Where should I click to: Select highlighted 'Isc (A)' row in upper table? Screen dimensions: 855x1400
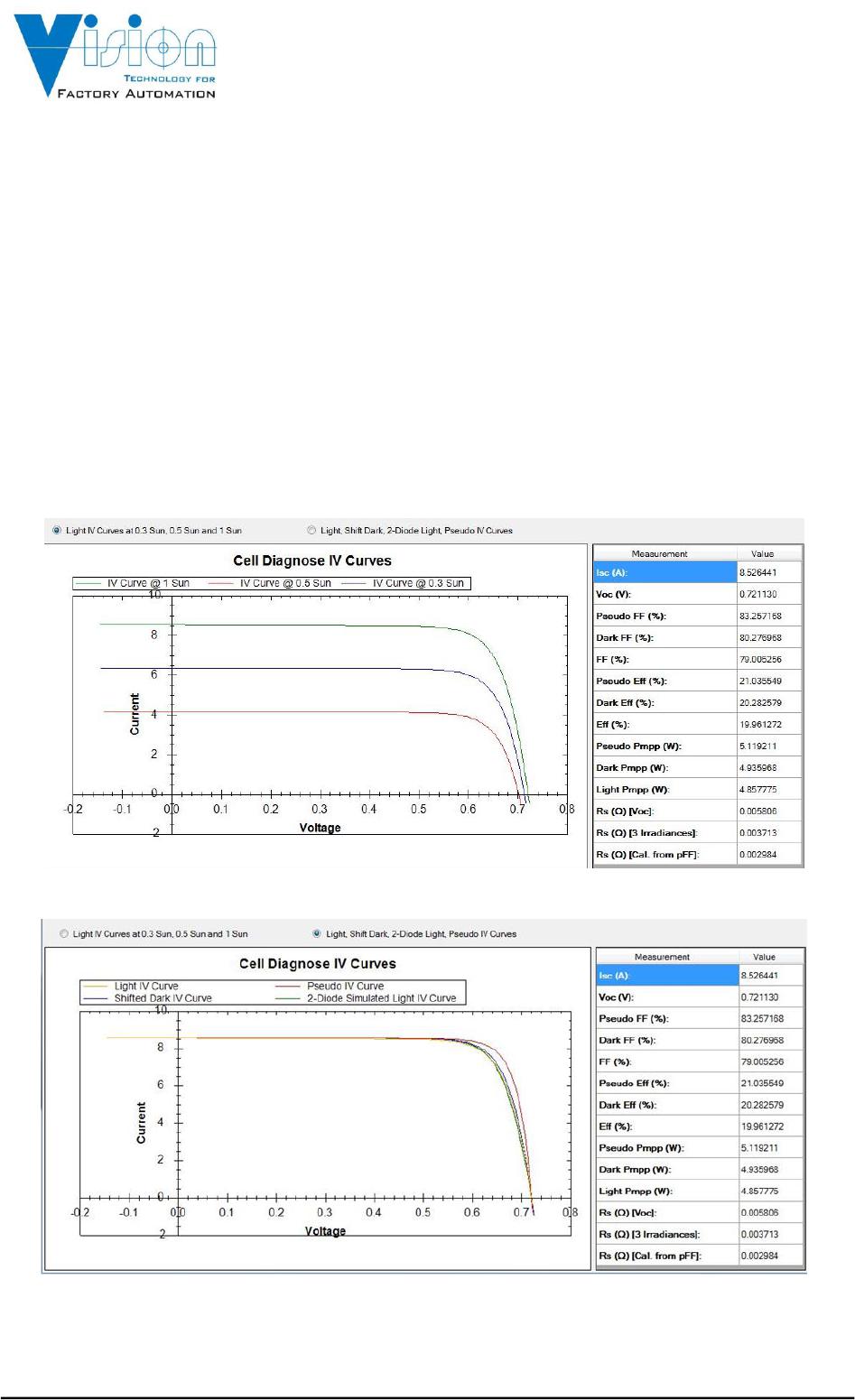(664, 572)
